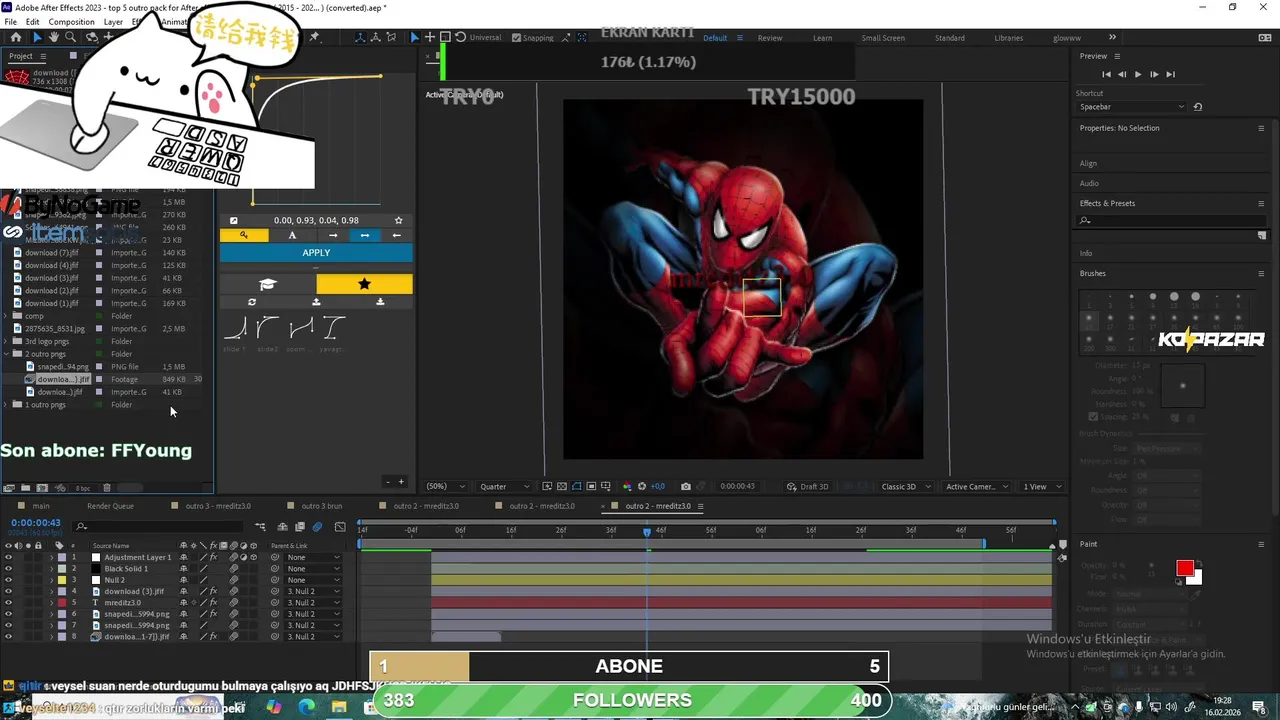The height and width of the screenshot is (720, 1280).
Task: Click the timeline current time 0:00:00:43
Action: click(x=36, y=523)
